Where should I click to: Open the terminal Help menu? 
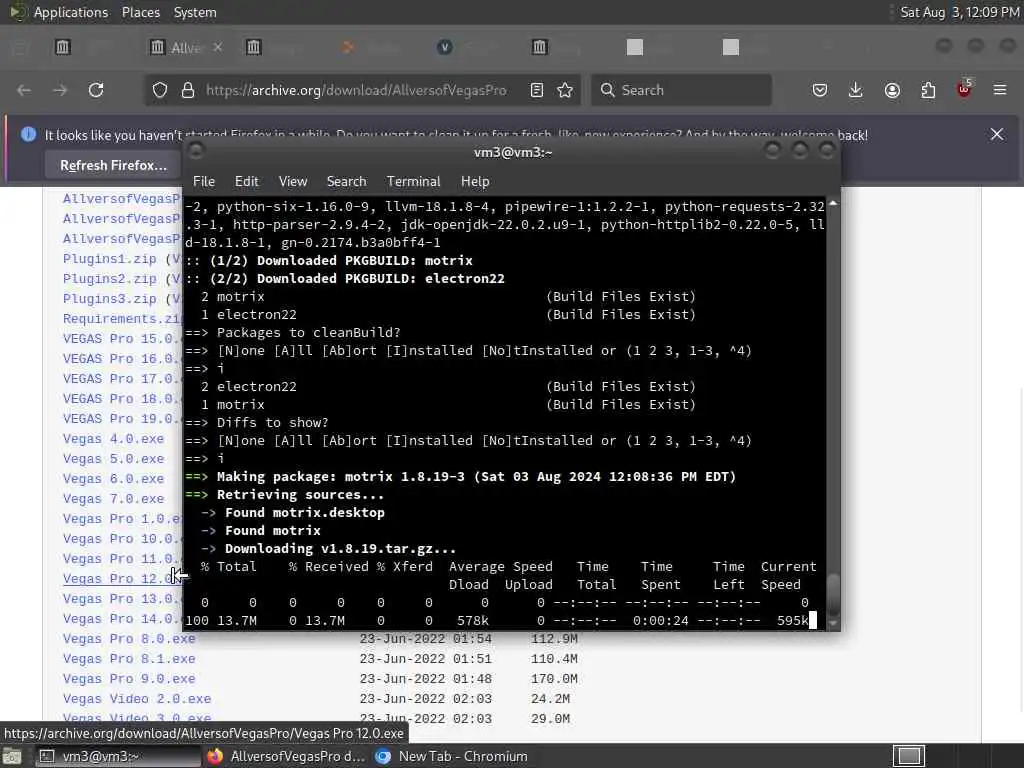coord(475,182)
